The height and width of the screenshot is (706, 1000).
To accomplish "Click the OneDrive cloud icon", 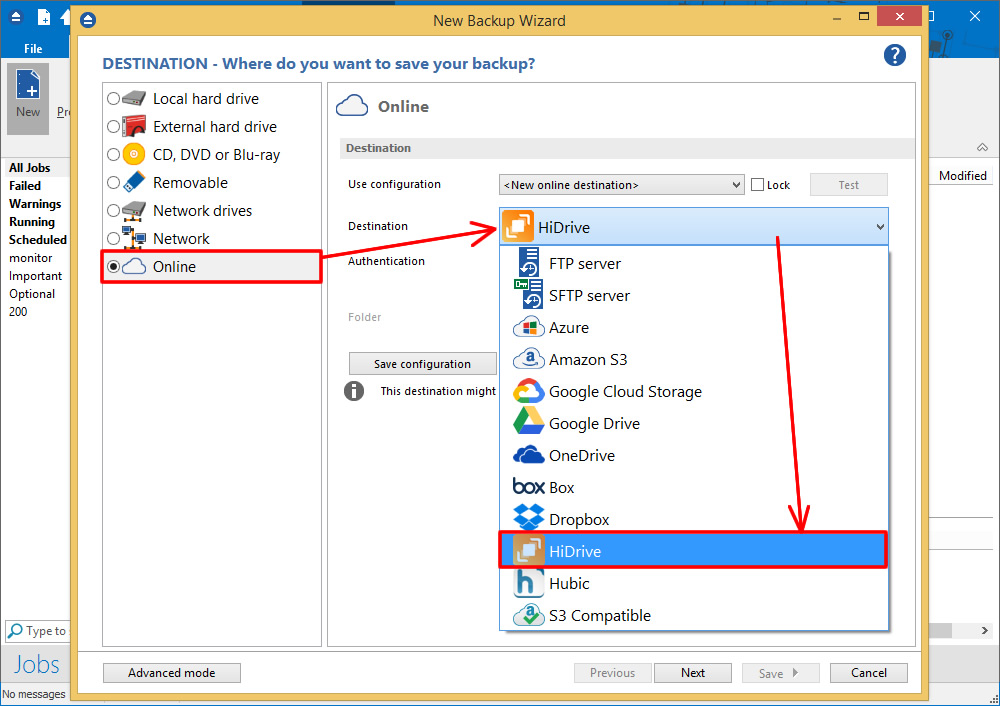I will tap(528, 455).
